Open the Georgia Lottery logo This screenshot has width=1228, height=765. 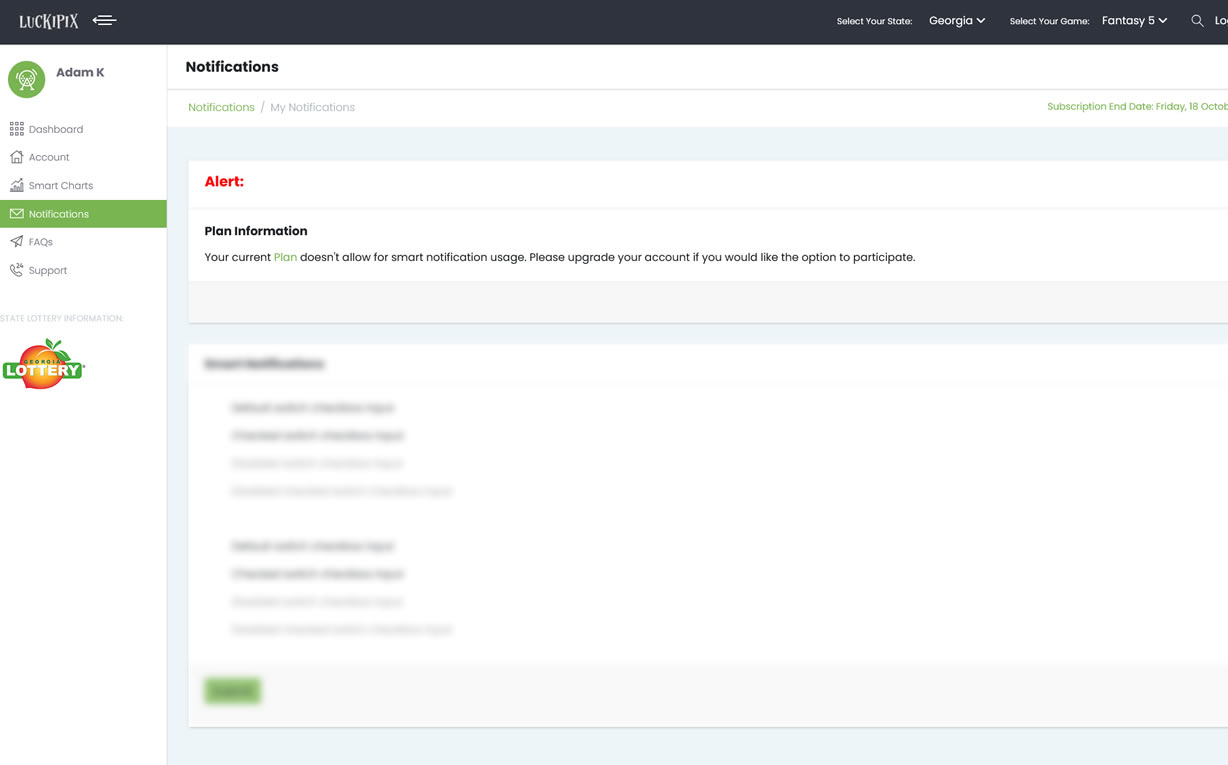[43, 364]
